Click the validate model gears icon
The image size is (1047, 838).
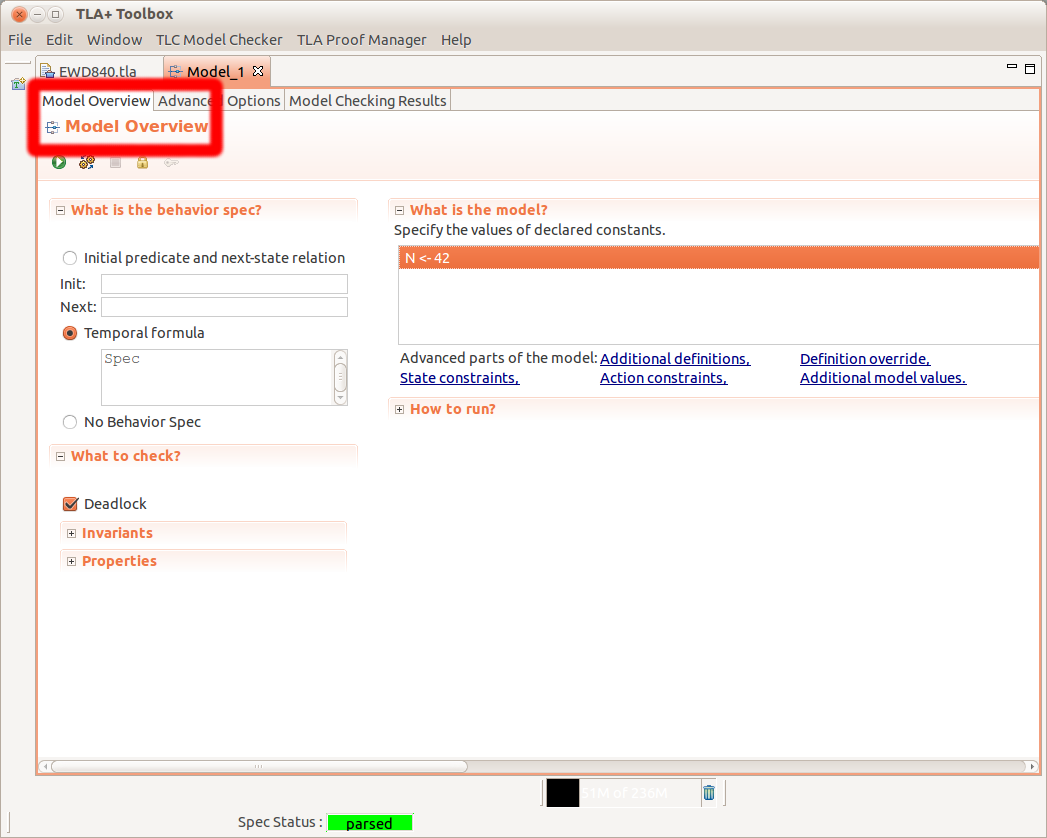point(87,162)
